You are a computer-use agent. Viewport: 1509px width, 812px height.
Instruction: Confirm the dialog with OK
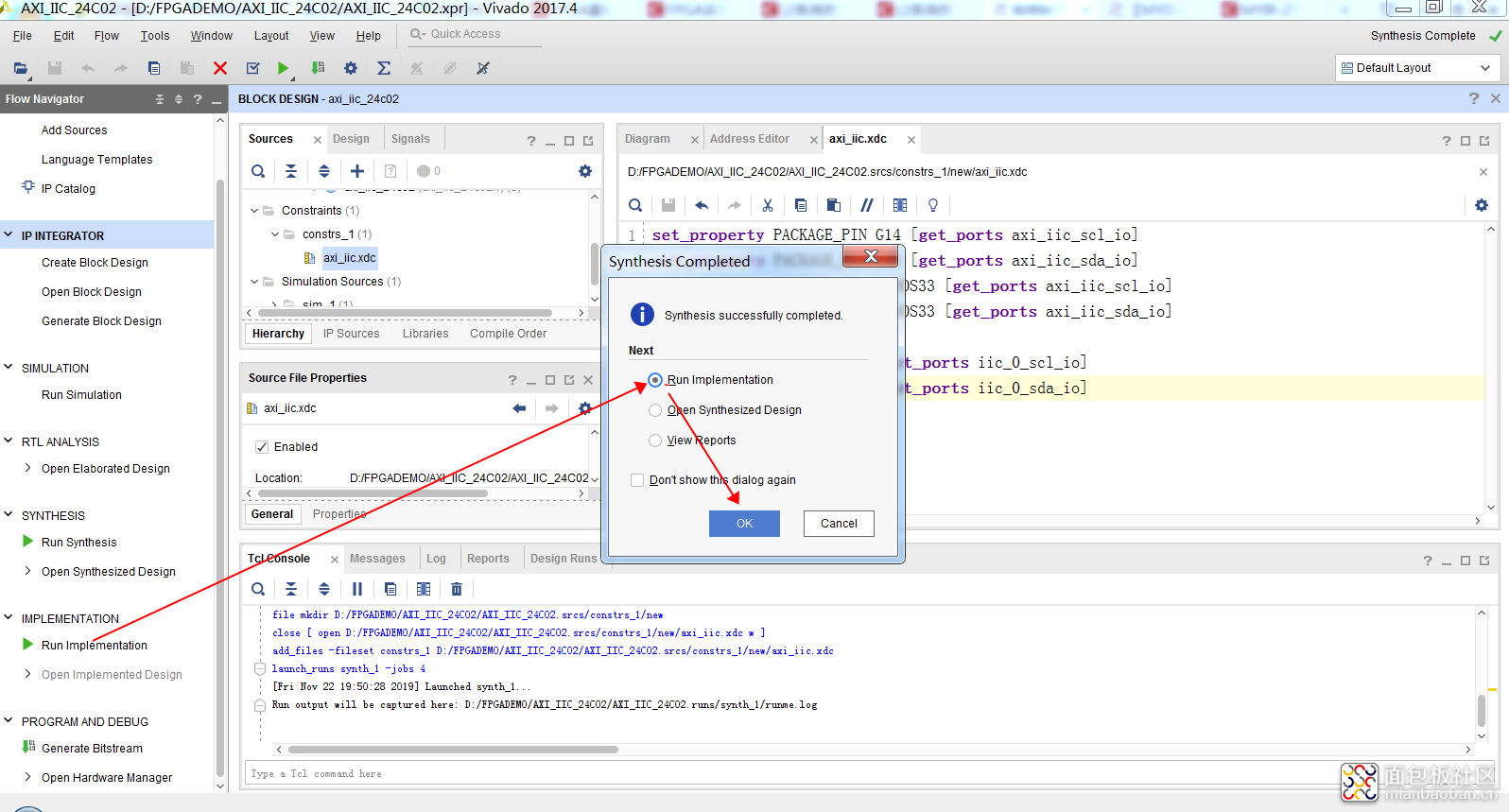[745, 524]
